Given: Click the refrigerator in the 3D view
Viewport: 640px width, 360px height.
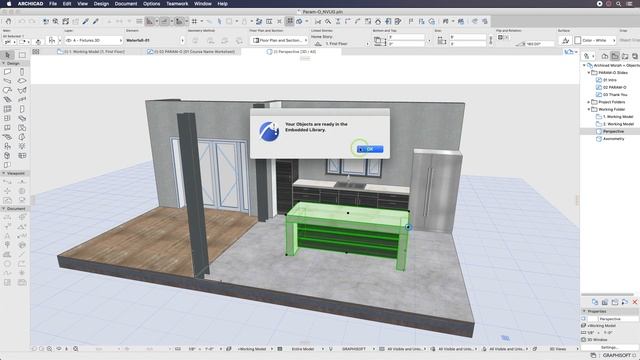Looking at the screenshot, I should (436, 191).
